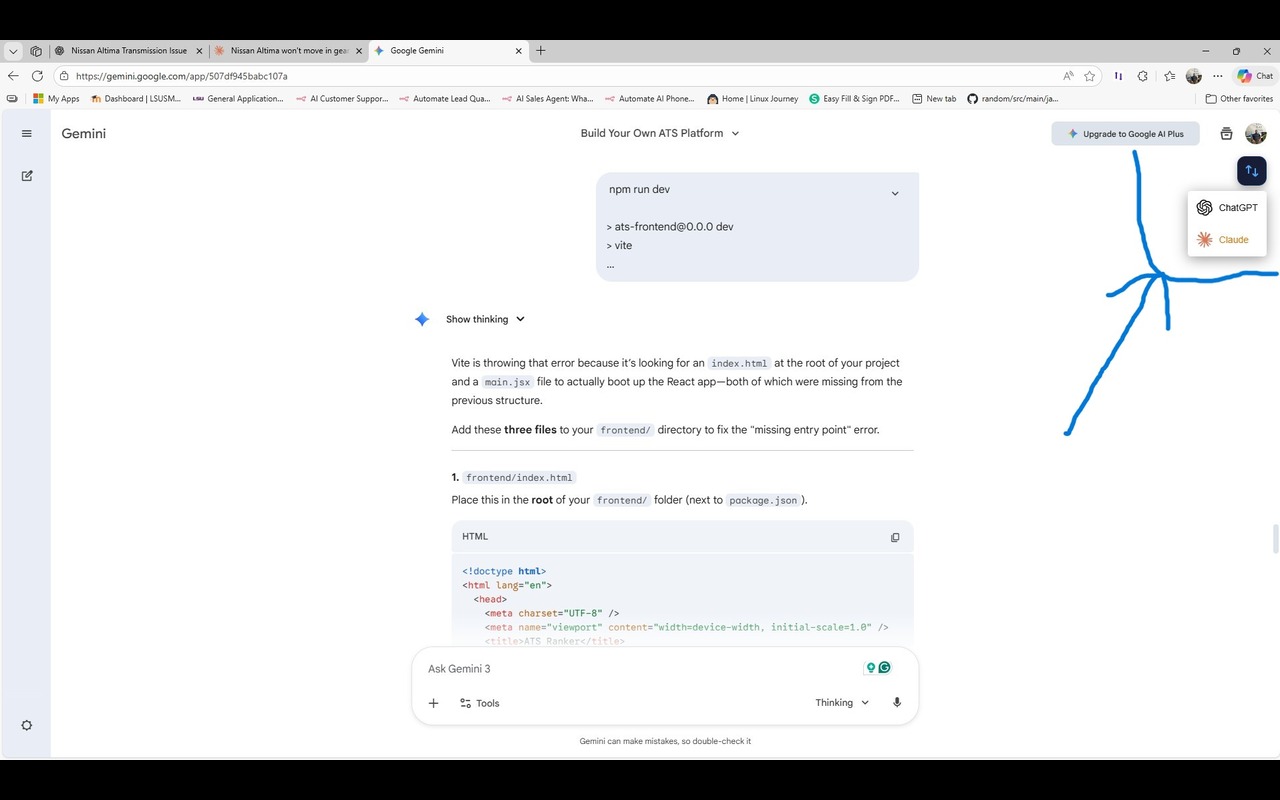
Task: Open the tab search dropdown arrow
Action: tap(13, 51)
